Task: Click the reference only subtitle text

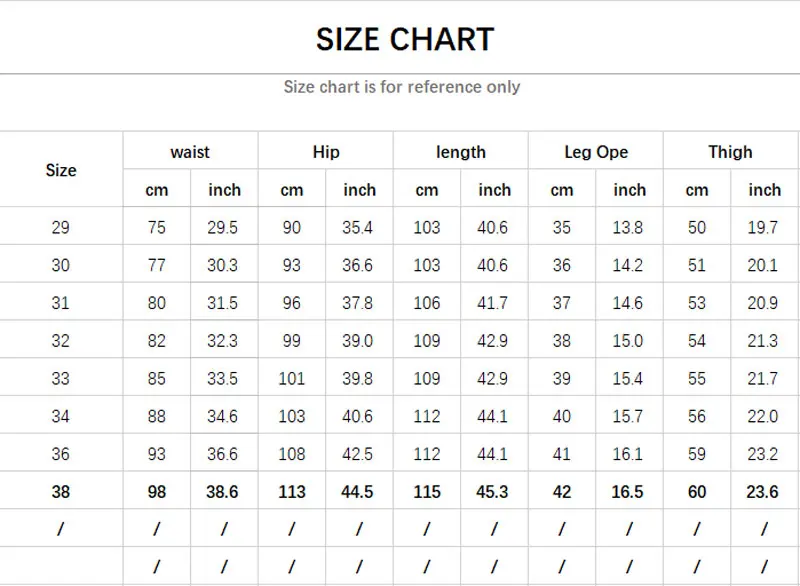Action: [x=402, y=87]
